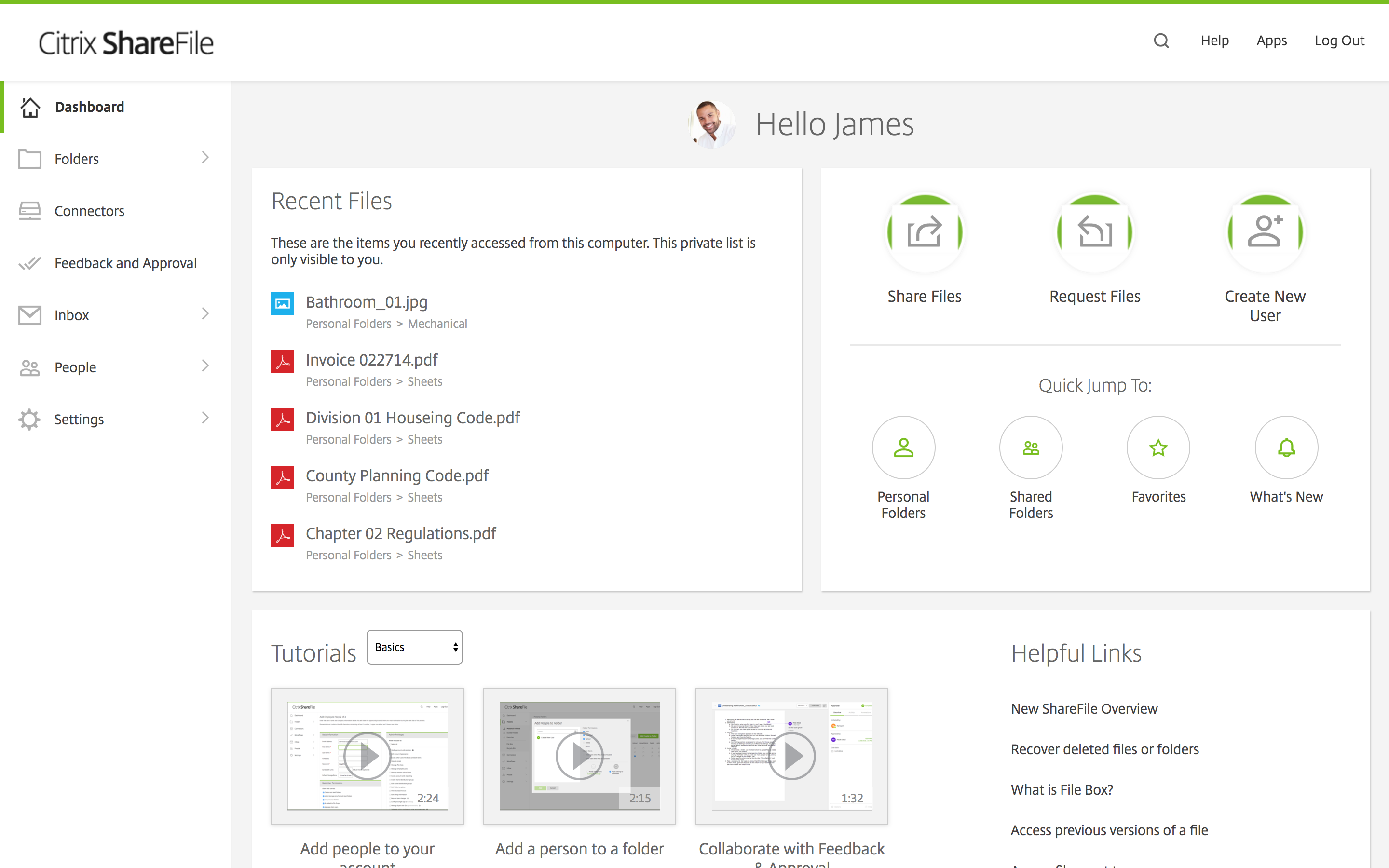Image resolution: width=1389 pixels, height=868 pixels.
Task: Expand the Inbox navigation item
Action: click(x=204, y=313)
